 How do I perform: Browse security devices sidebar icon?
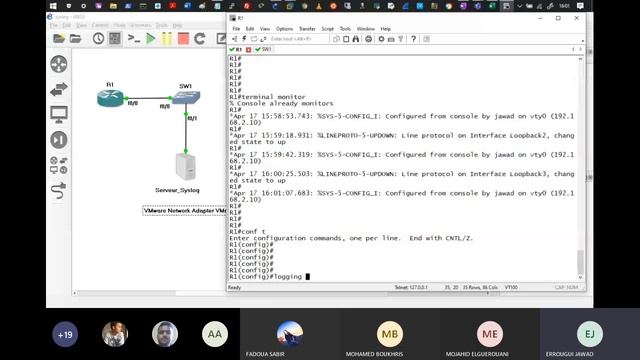(59, 140)
